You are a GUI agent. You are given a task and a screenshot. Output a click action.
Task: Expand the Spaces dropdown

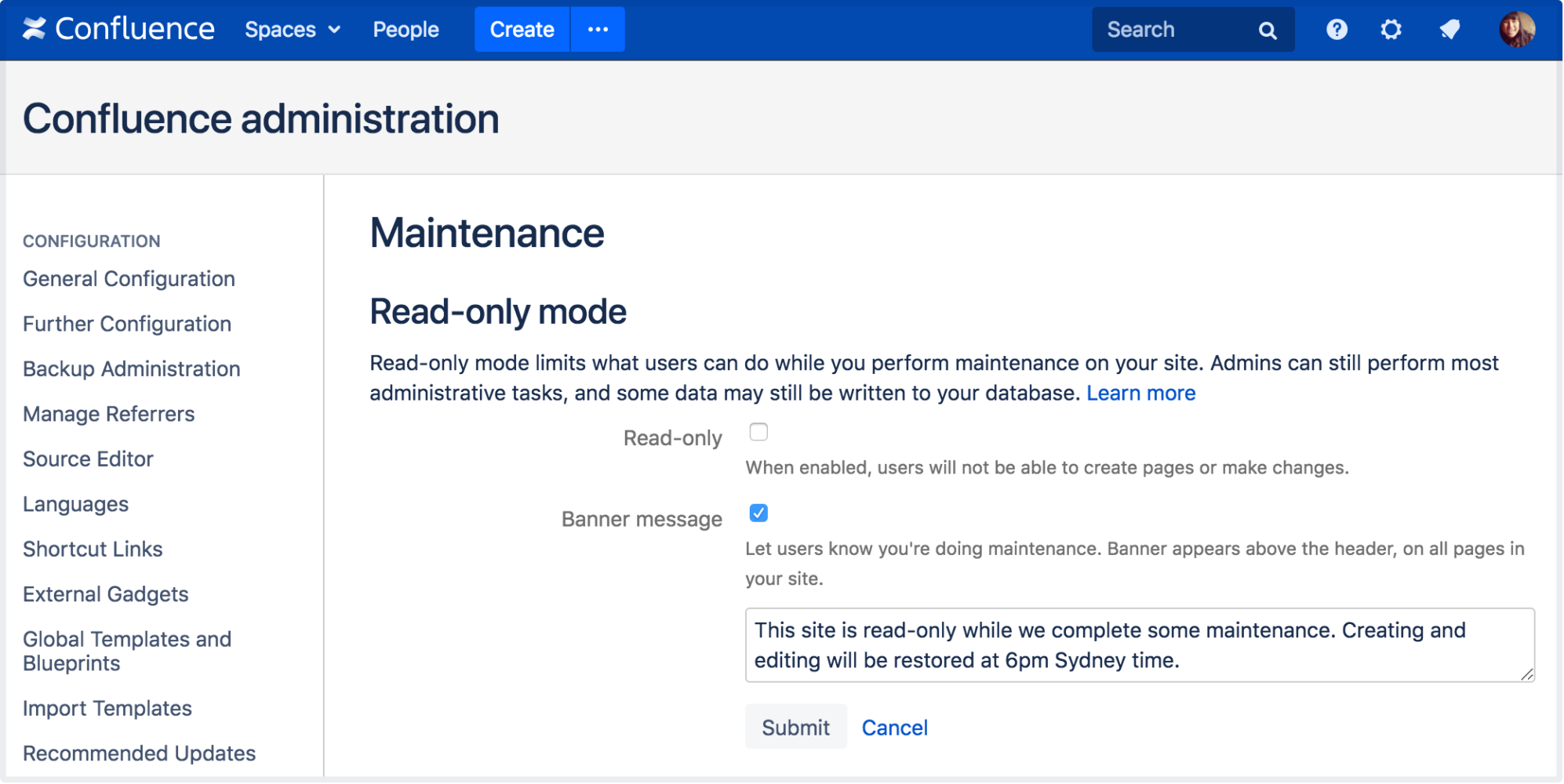tap(292, 29)
